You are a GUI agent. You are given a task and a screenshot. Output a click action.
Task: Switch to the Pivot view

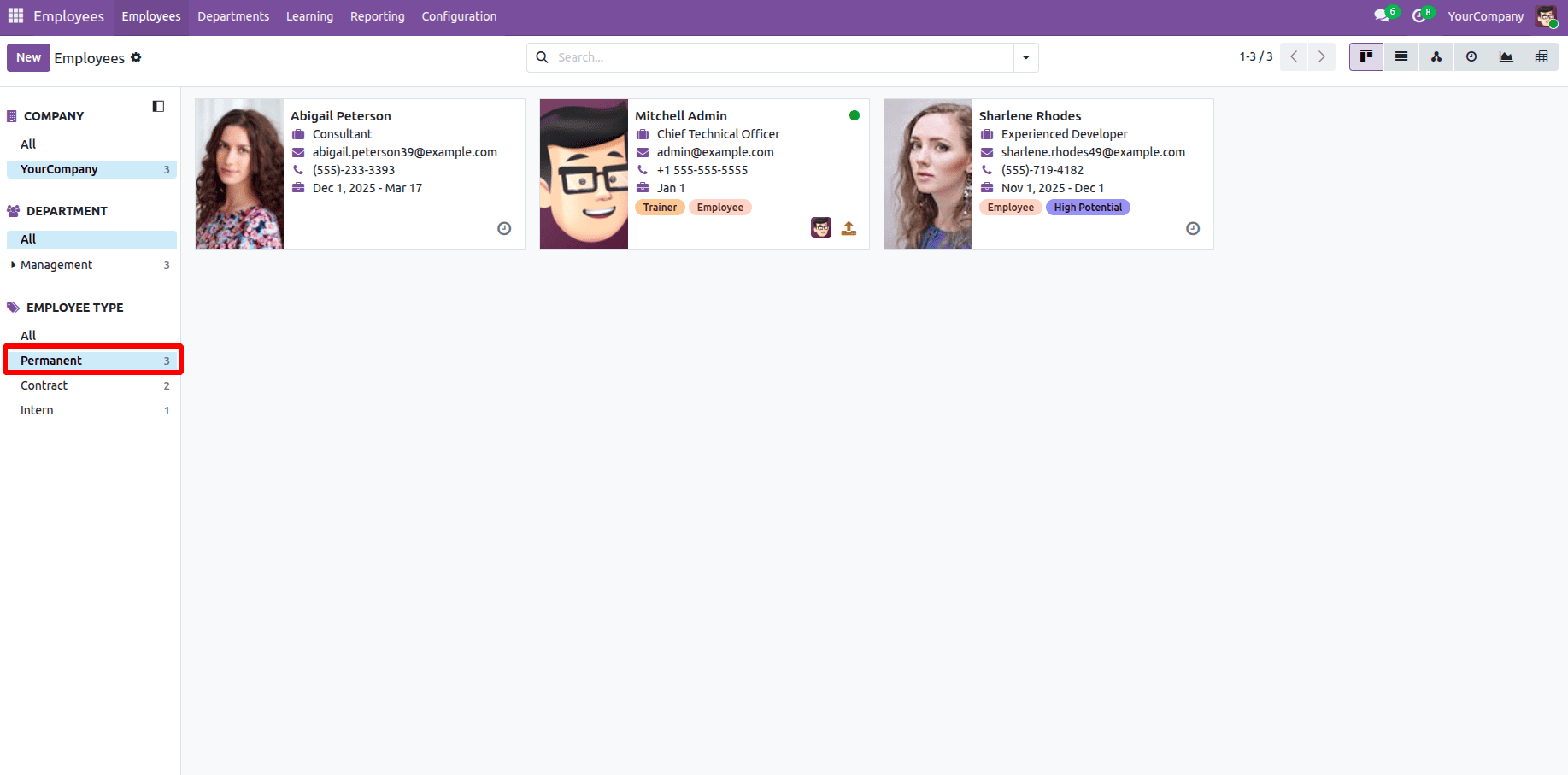click(x=1542, y=56)
